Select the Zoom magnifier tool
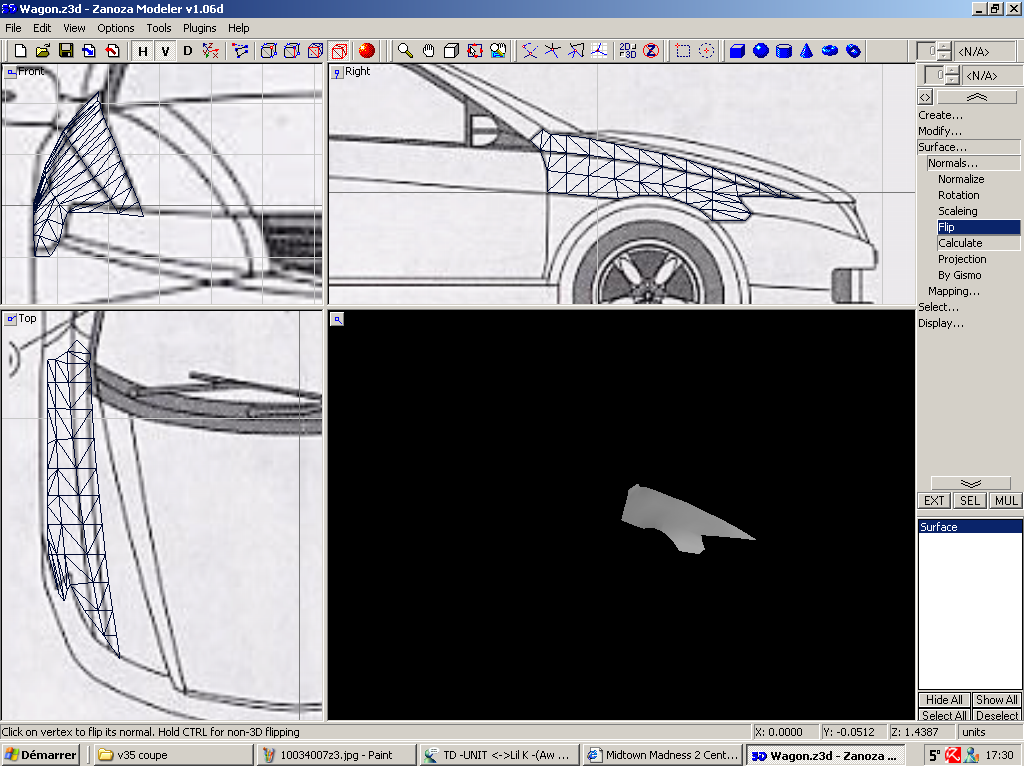 [405, 50]
